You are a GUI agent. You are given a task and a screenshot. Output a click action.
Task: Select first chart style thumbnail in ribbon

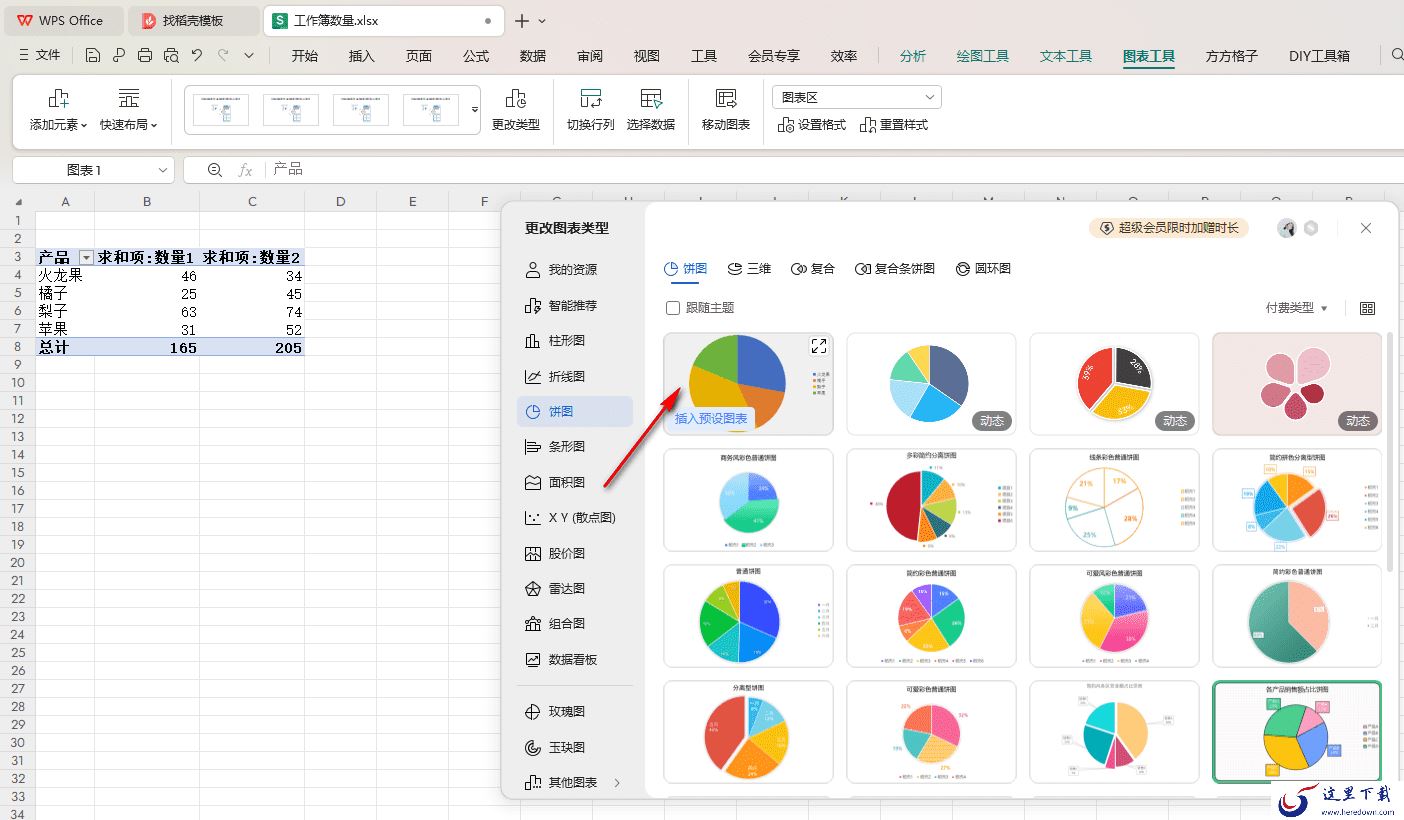point(221,110)
